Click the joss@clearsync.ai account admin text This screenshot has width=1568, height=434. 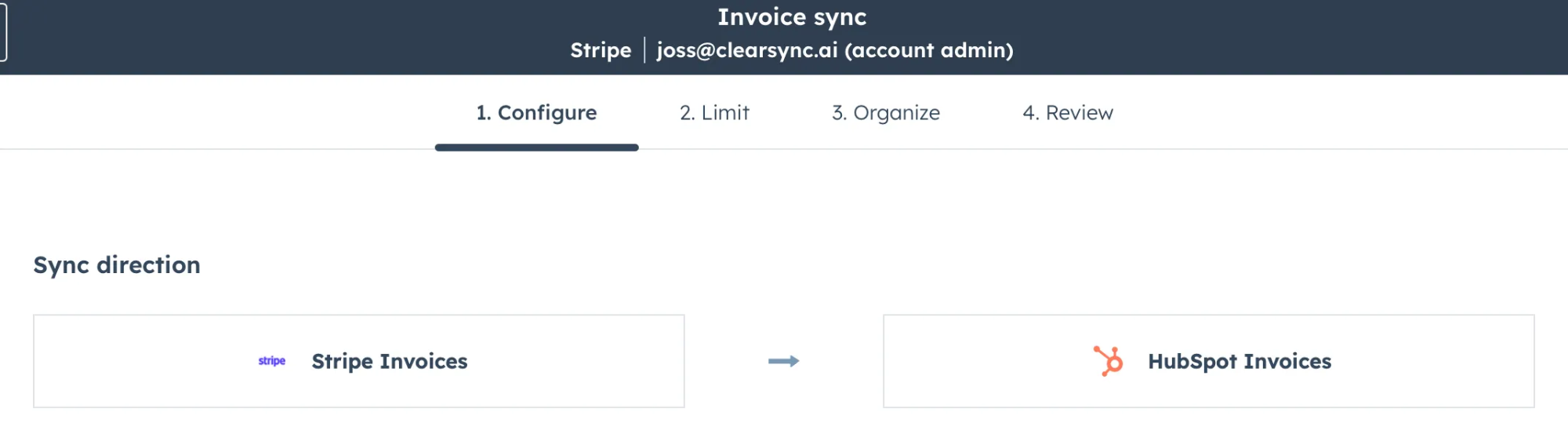click(835, 50)
